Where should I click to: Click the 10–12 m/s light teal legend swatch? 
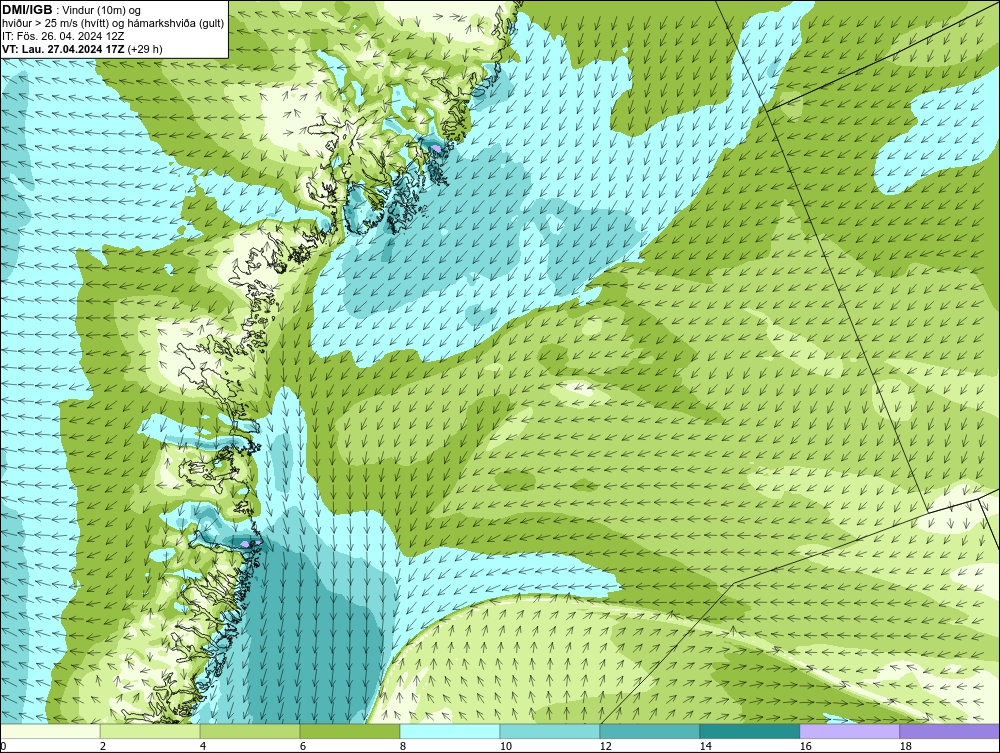coord(550,731)
